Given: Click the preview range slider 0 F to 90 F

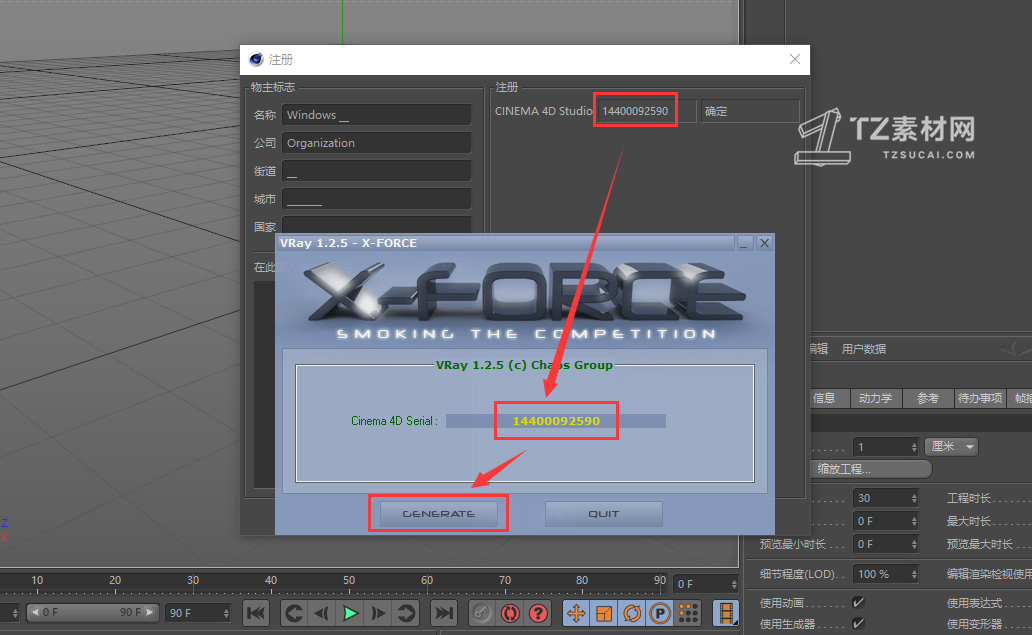Looking at the screenshot, I should click(x=92, y=612).
